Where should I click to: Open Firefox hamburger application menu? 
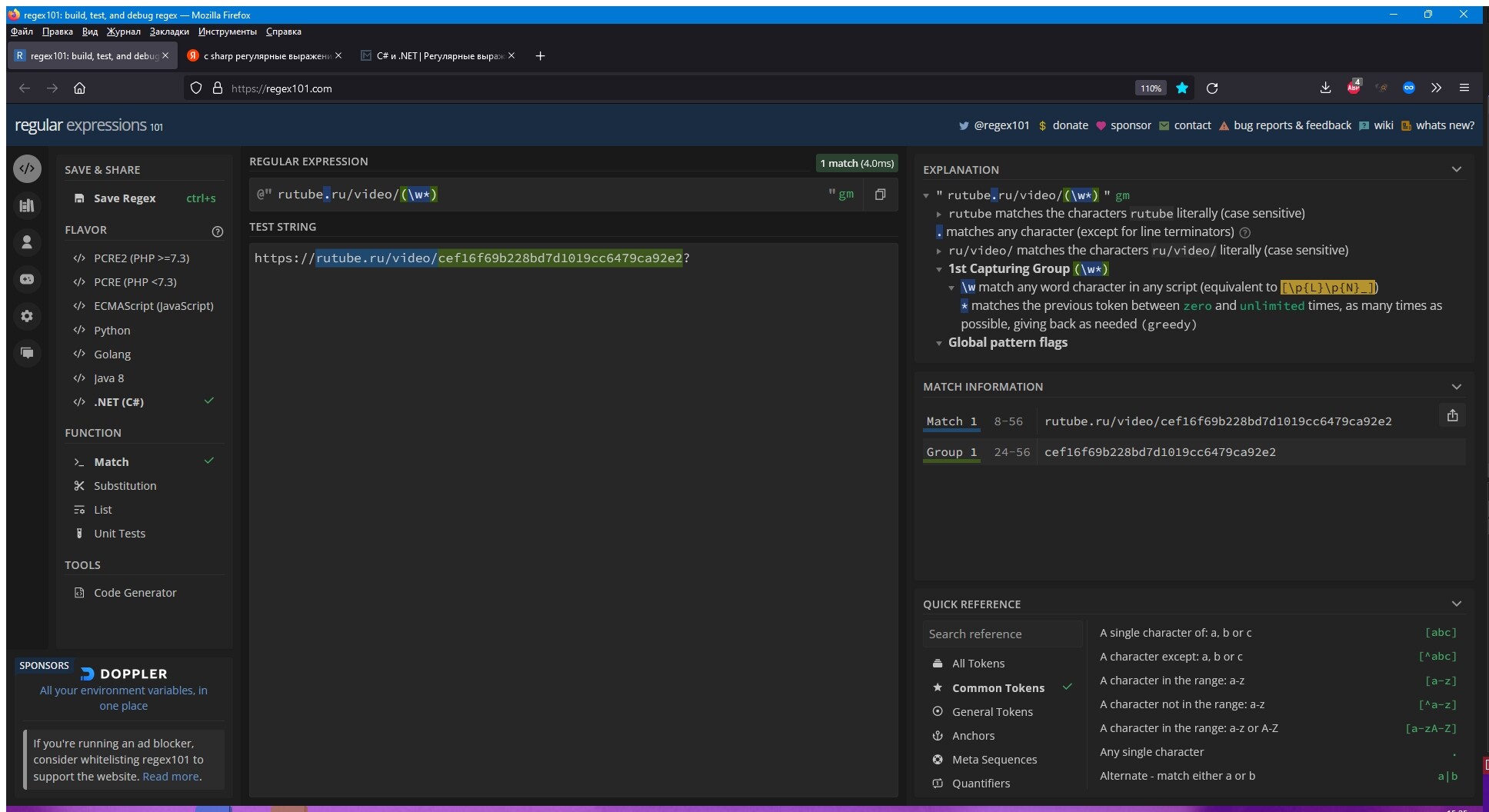click(1464, 88)
